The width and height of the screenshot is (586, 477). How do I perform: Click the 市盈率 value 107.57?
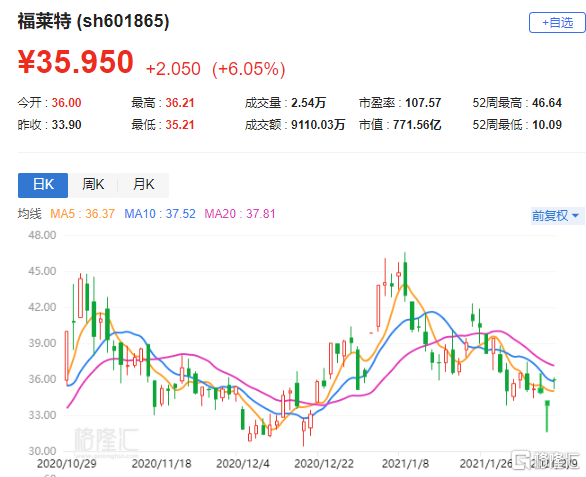click(423, 102)
